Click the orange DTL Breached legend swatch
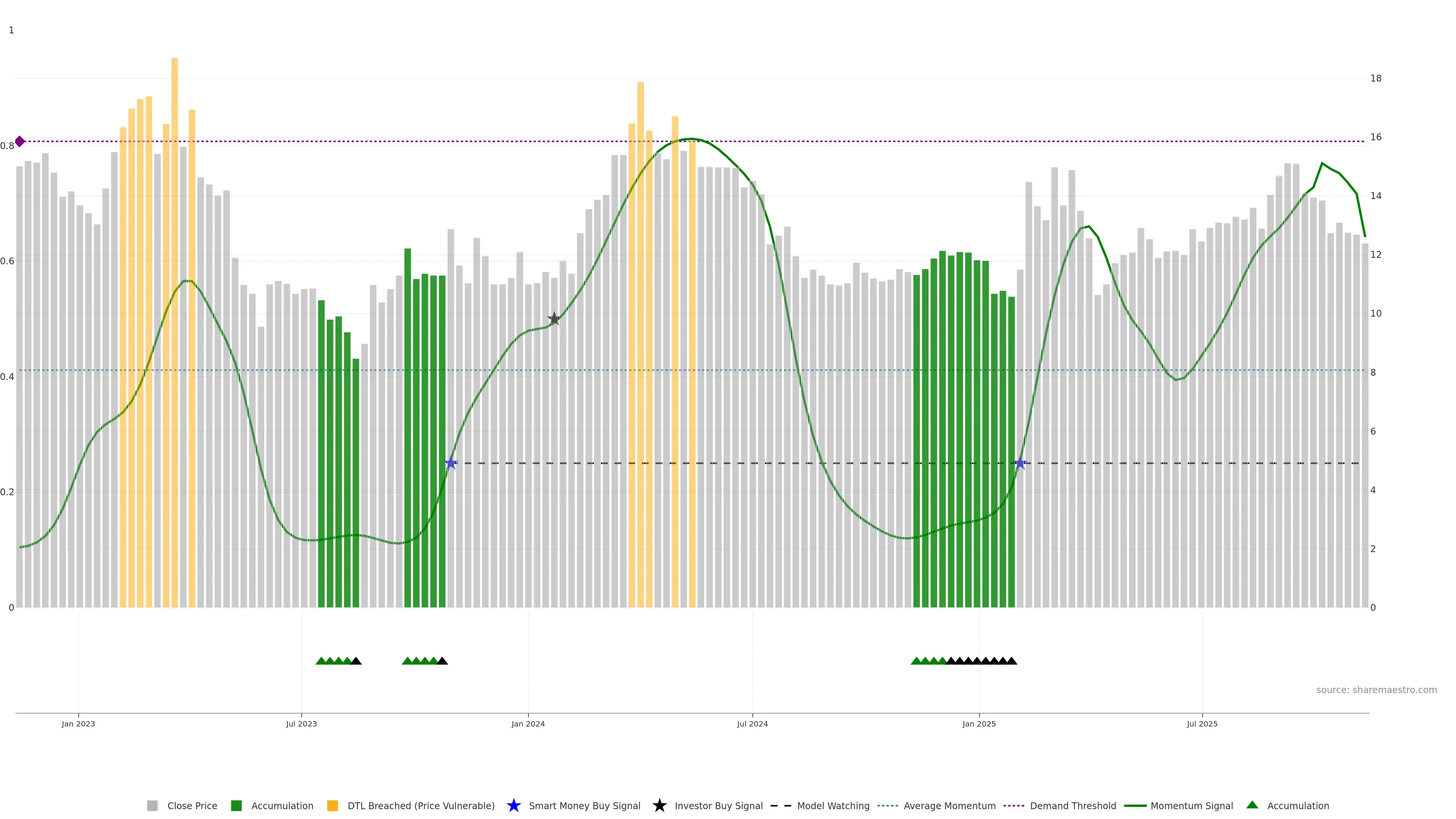Image resolution: width=1456 pixels, height=819 pixels. [x=333, y=805]
